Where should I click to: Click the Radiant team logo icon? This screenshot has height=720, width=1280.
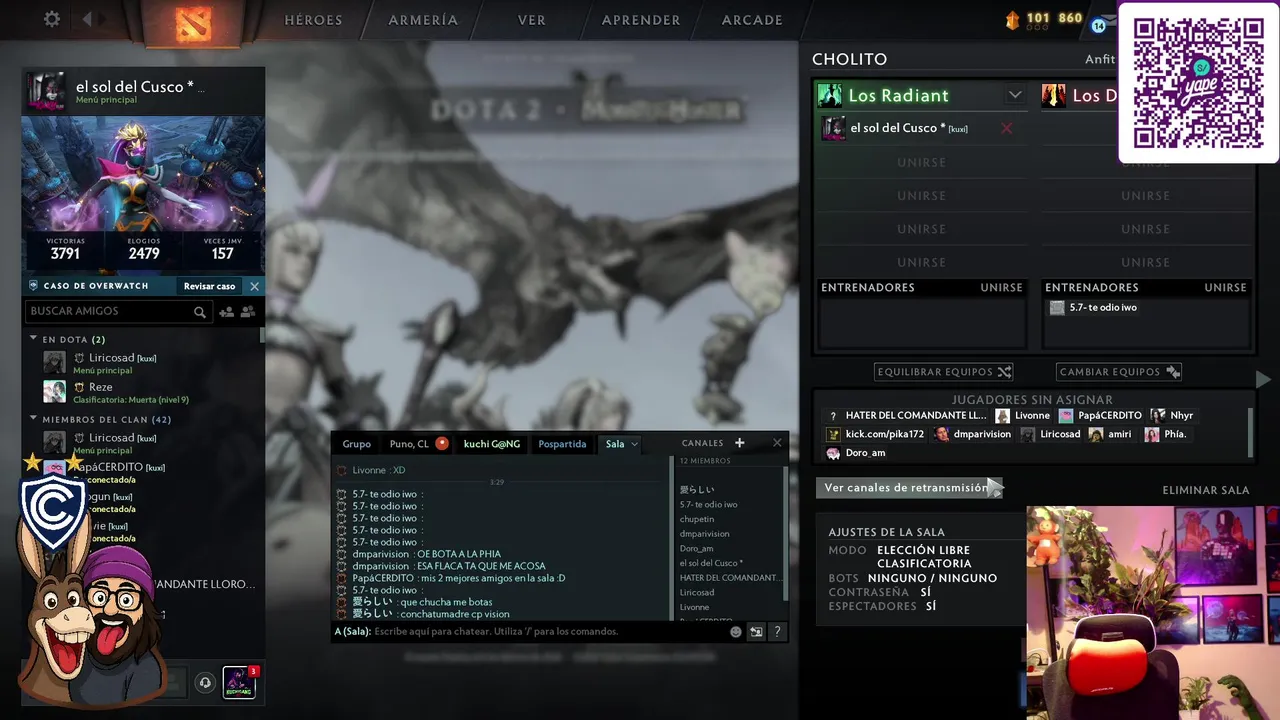pos(830,95)
